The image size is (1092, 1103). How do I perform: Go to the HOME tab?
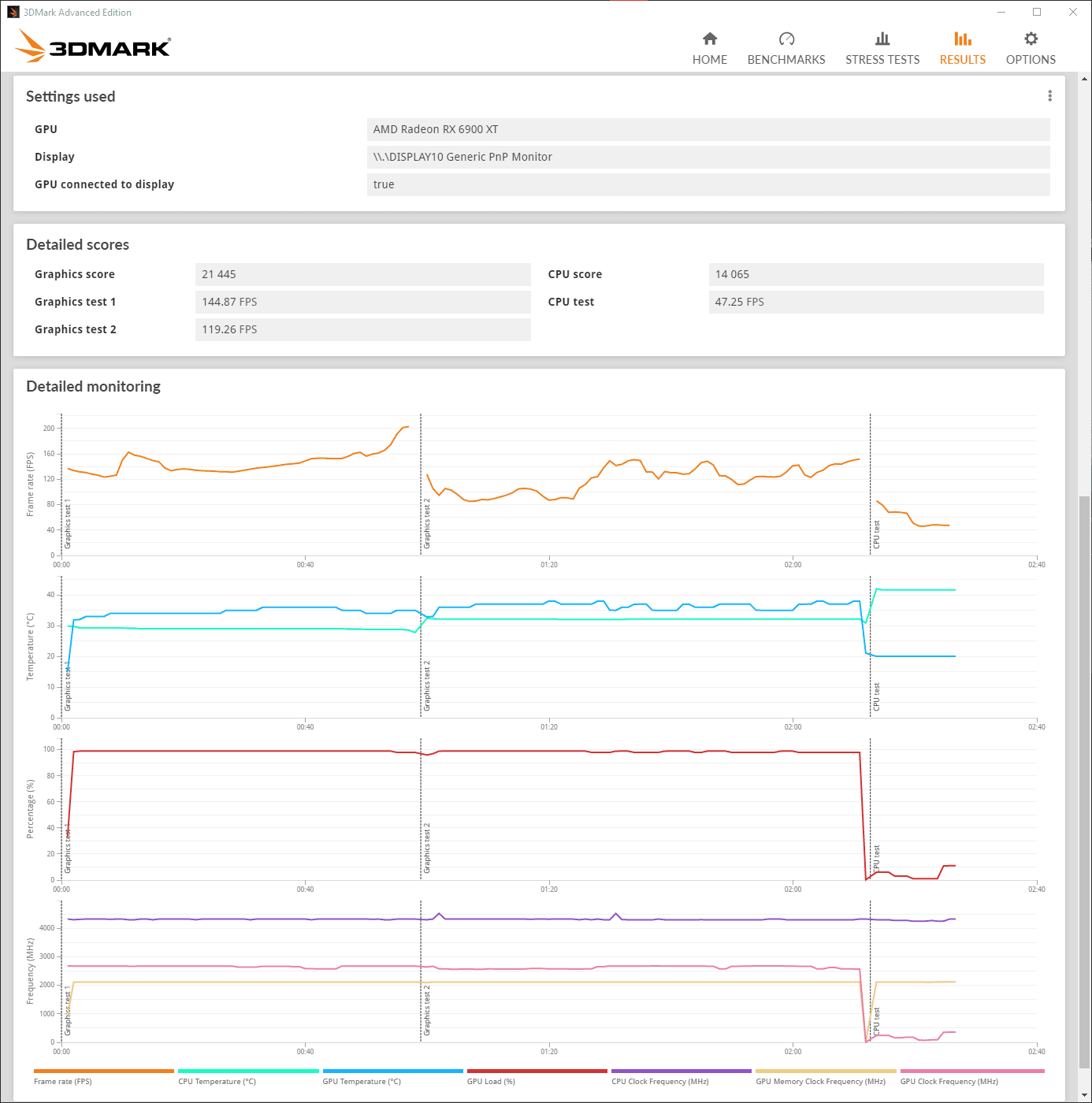point(709,49)
